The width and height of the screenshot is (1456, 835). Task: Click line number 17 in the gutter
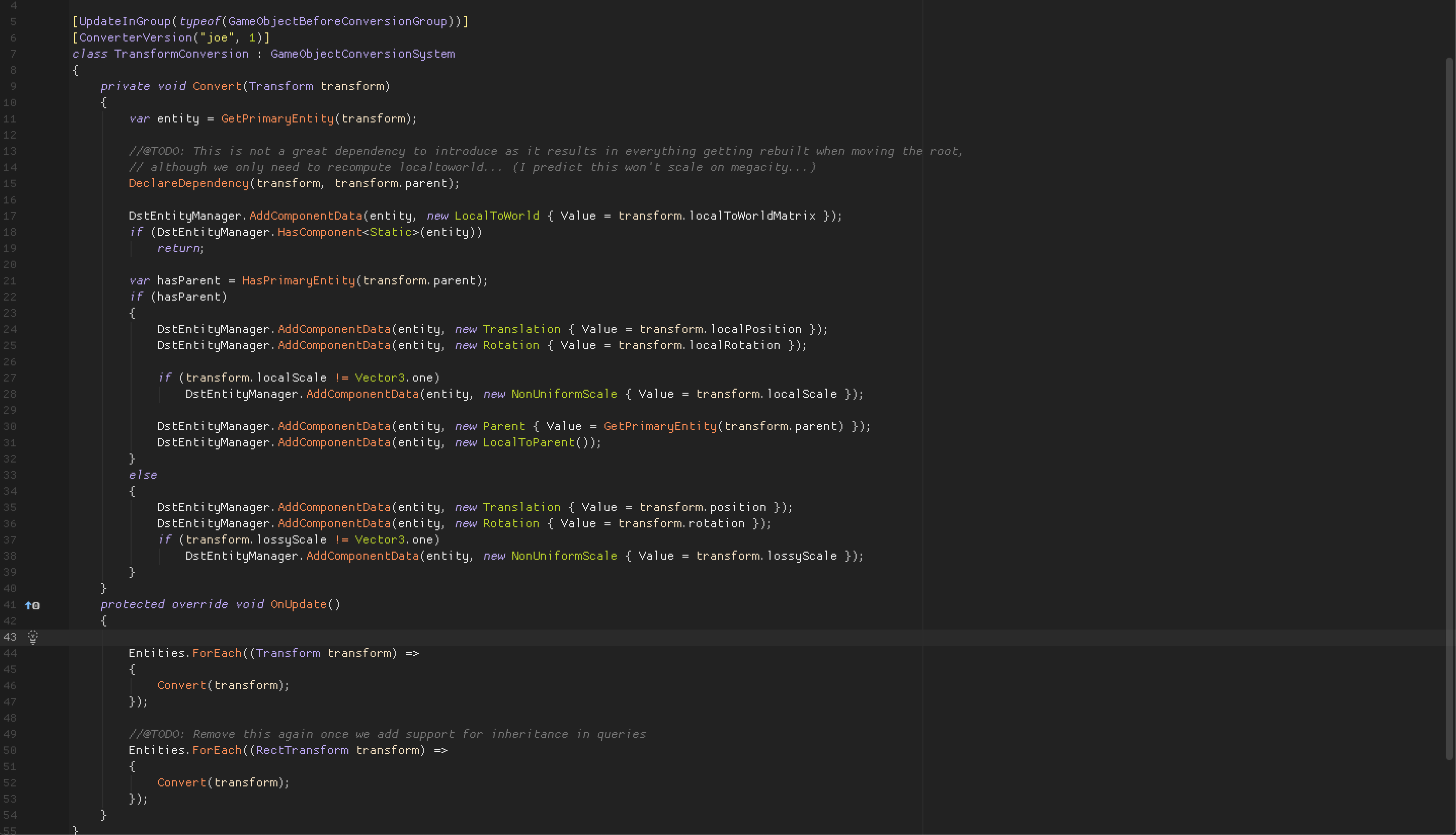pyautogui.click(x=10, y=216)
